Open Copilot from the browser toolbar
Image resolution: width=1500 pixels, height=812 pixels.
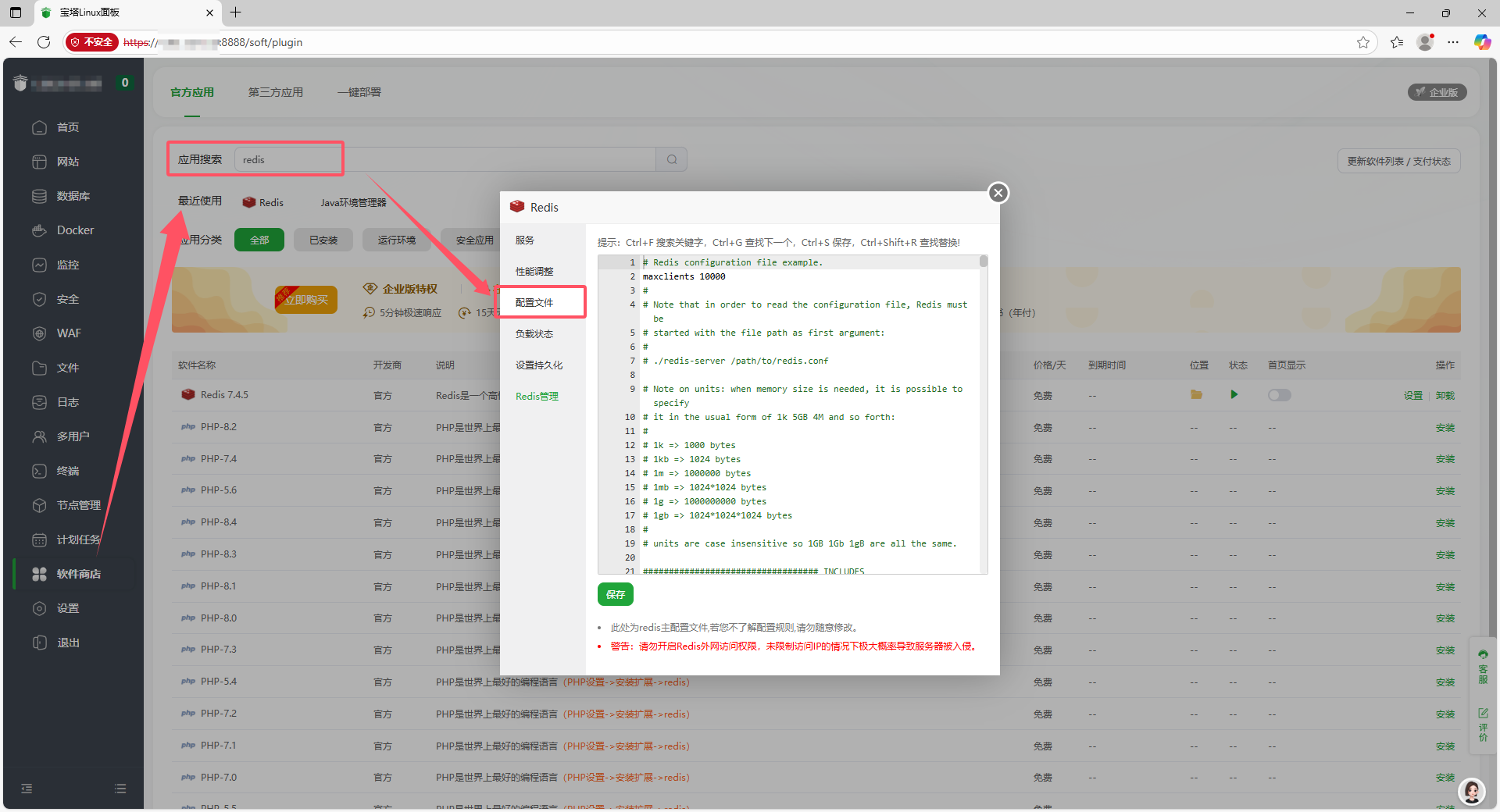[1481, 42]
